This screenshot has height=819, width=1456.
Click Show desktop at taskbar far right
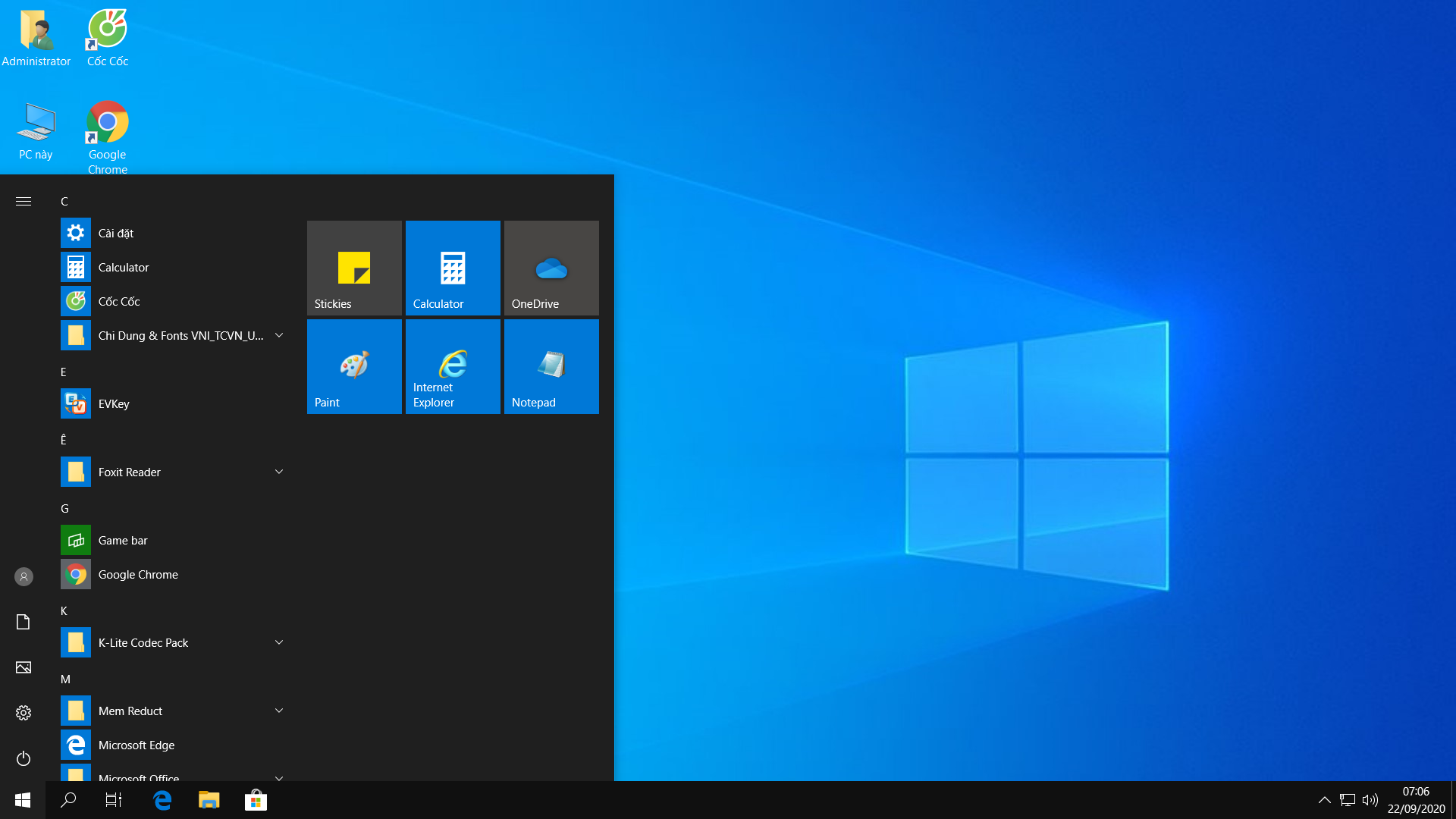point(1453,800)
